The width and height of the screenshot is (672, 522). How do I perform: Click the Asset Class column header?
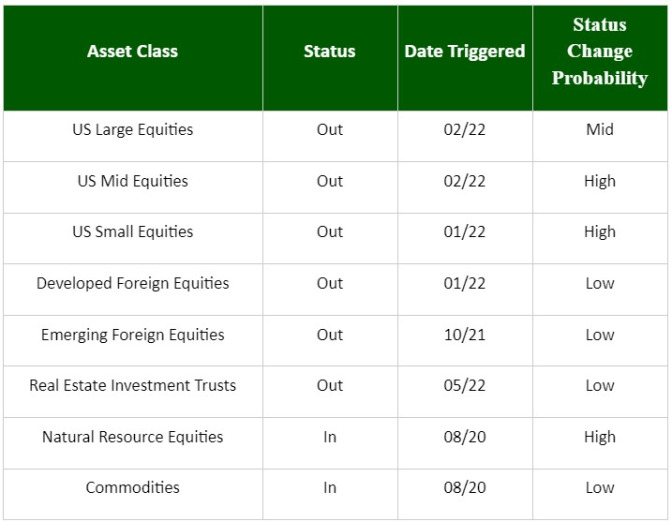click(132, 51)
